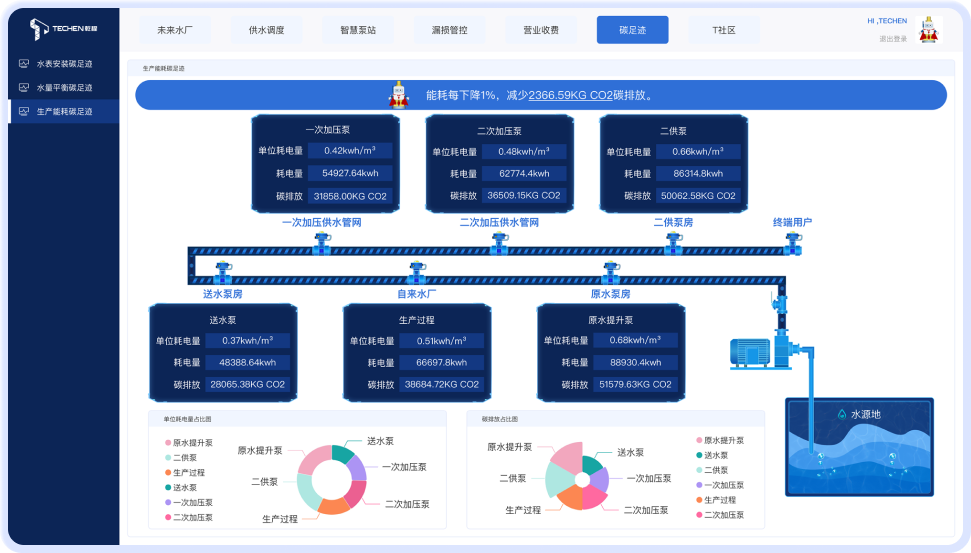Click the 2366.59KG CO2 underlined link
Viewport: 971px width, 553px height.
click(570, 95)
